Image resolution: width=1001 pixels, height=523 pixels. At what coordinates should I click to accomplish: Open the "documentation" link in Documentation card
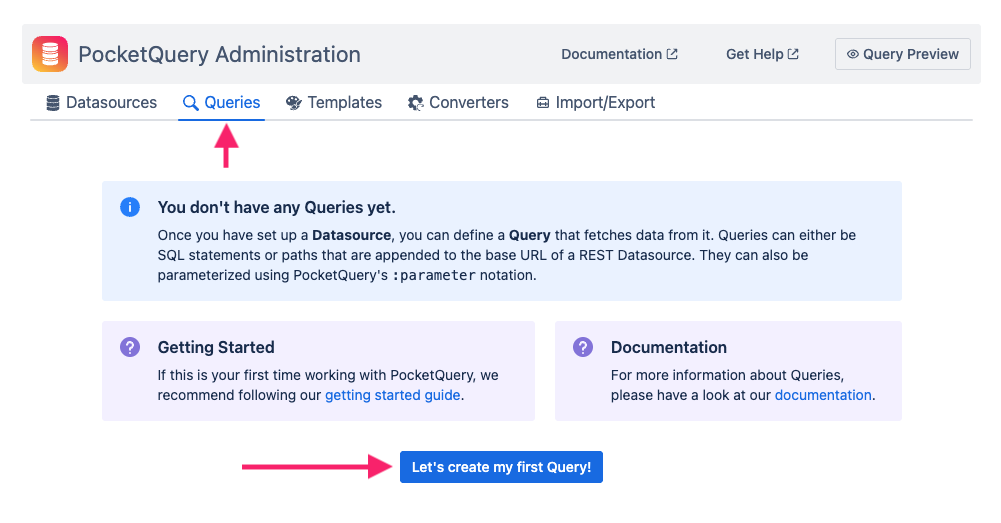pos(823,395)
